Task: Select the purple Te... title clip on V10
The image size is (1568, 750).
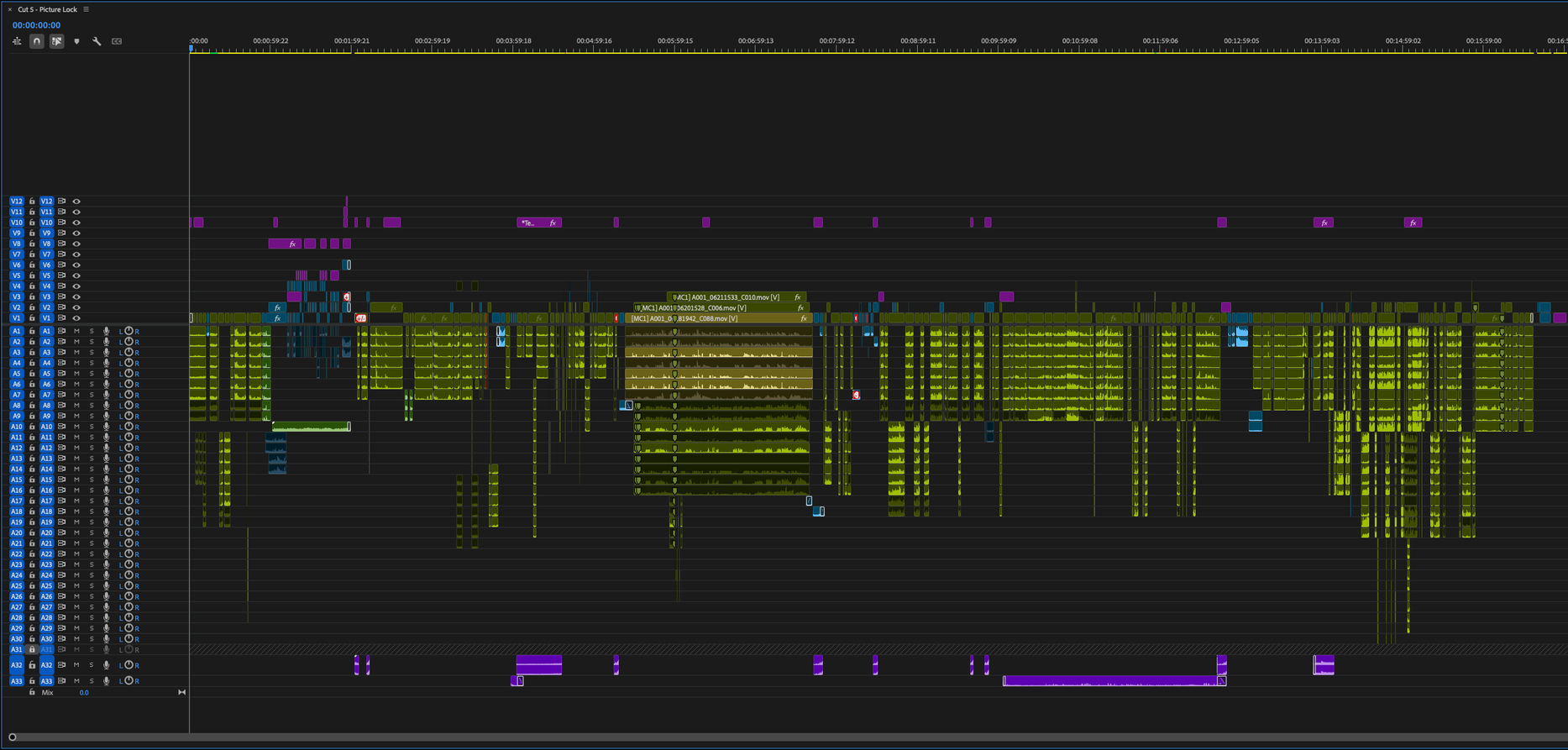Action: pos(539,223)
